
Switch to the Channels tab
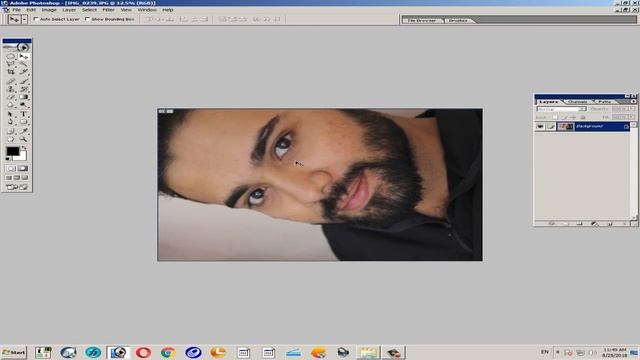coord(577,102)
